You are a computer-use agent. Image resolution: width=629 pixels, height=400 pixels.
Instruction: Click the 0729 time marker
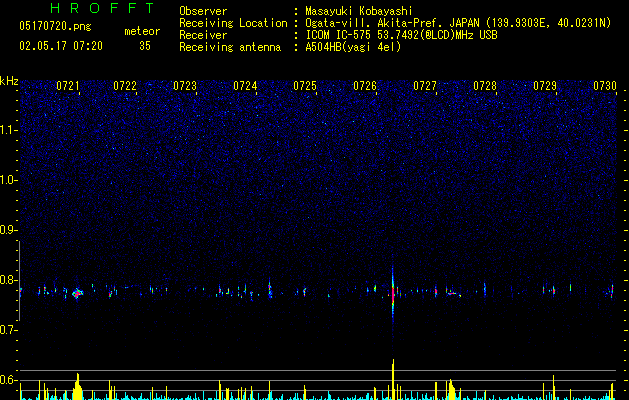click(x=545, y=86)
